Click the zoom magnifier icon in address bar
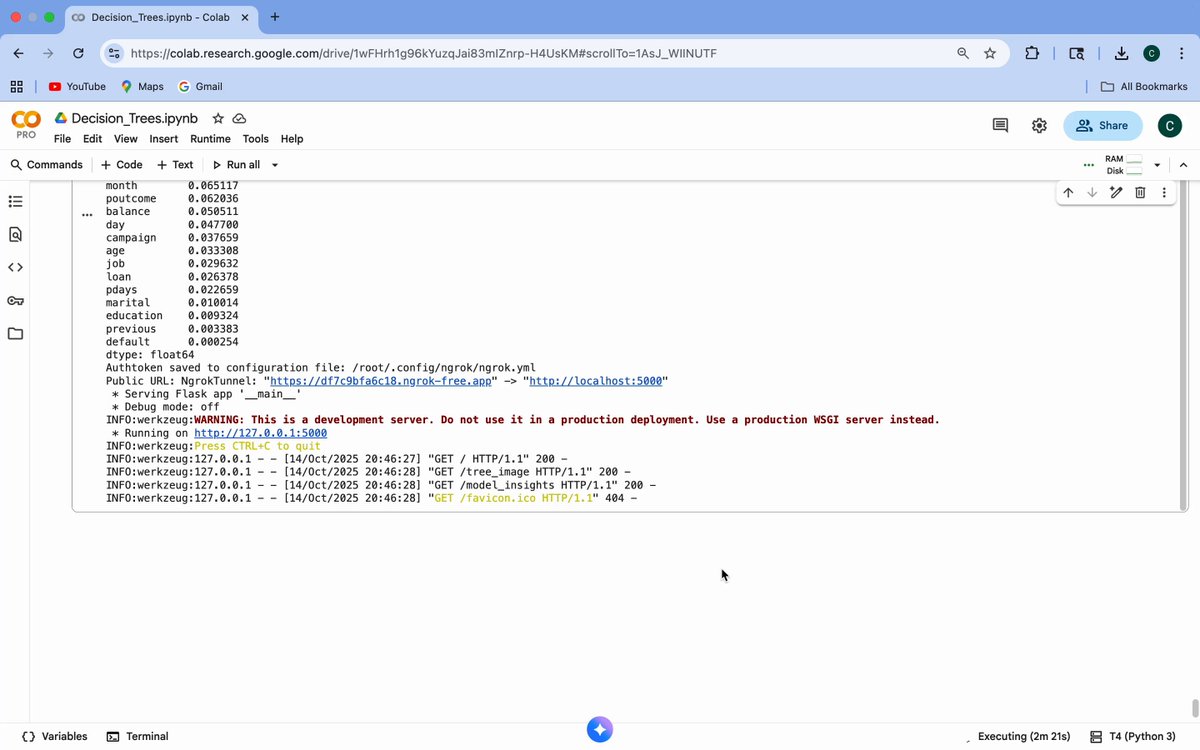Viewport: 1200px width, 750px height. click(963, 53)
